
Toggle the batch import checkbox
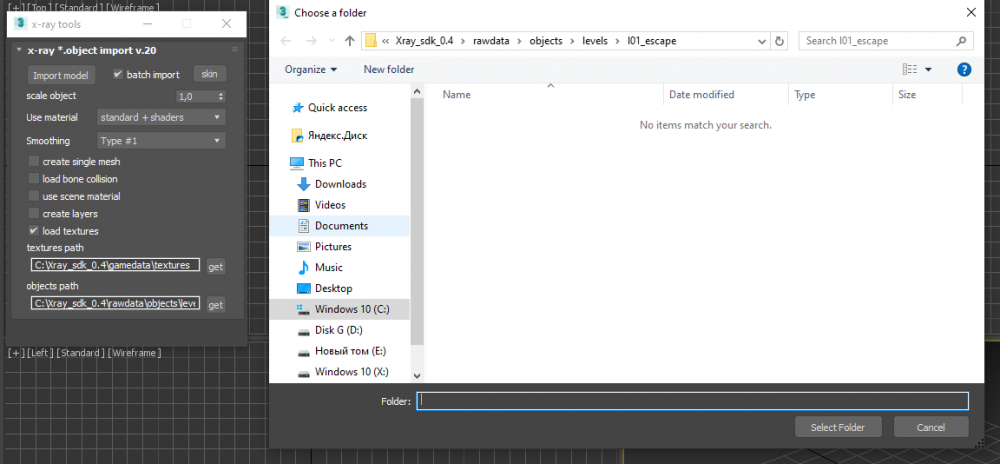[118, 75]
